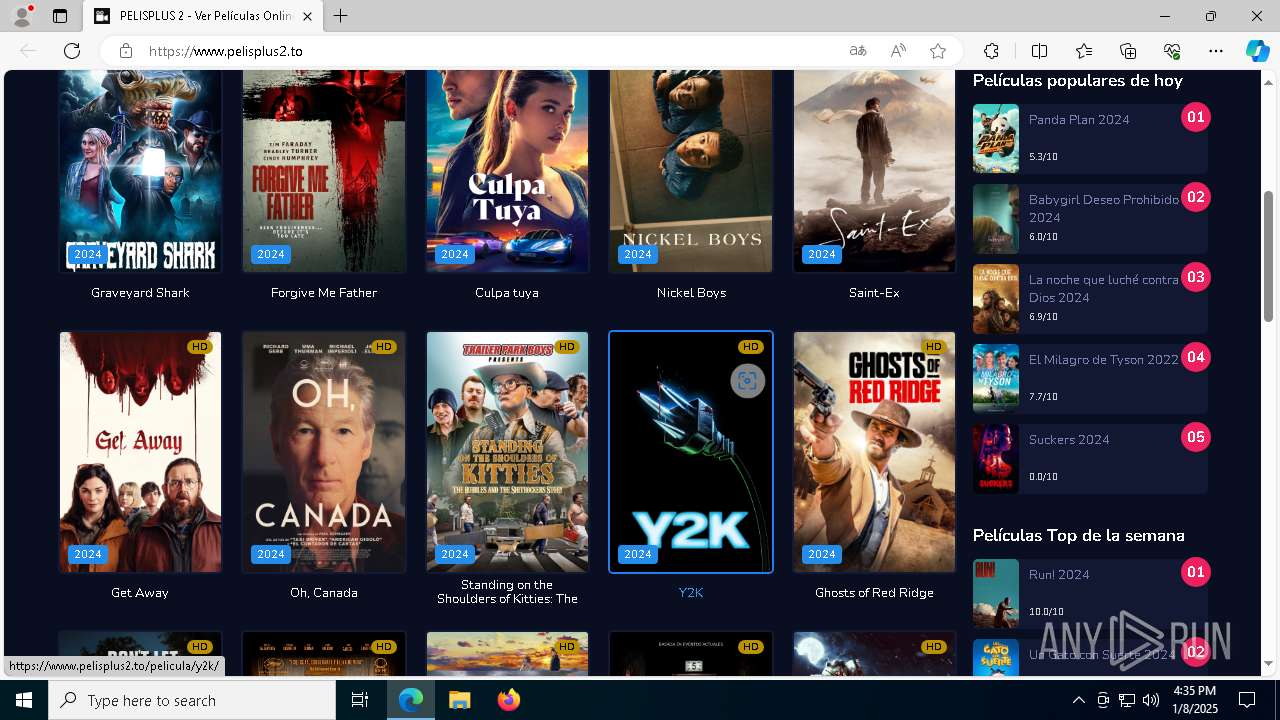Image resolution: width=1280 pixels, height=720 pixels.
Task: Click the address bar URL
Action: click(x=226, y=51)
